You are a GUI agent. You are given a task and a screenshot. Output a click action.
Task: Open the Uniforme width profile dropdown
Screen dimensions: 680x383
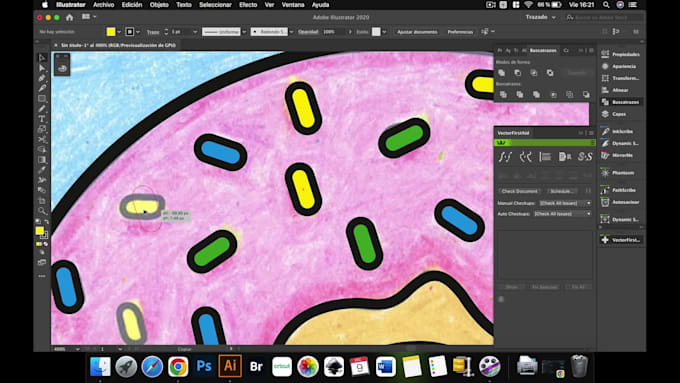point(244,32)
